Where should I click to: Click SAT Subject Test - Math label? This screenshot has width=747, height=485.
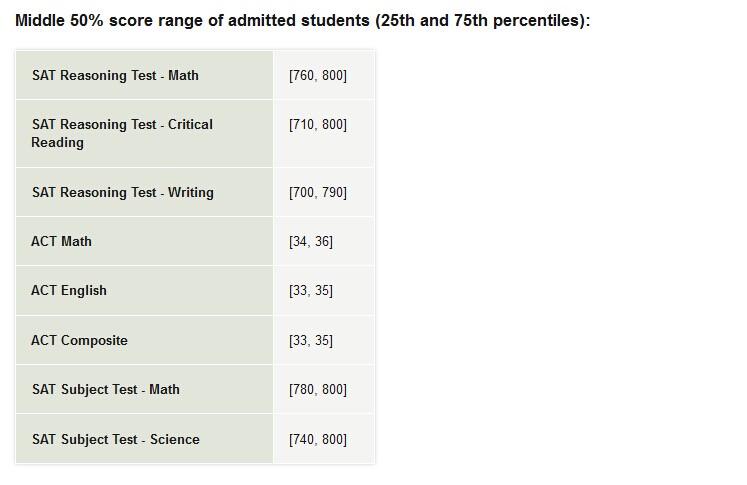(105, 390)
